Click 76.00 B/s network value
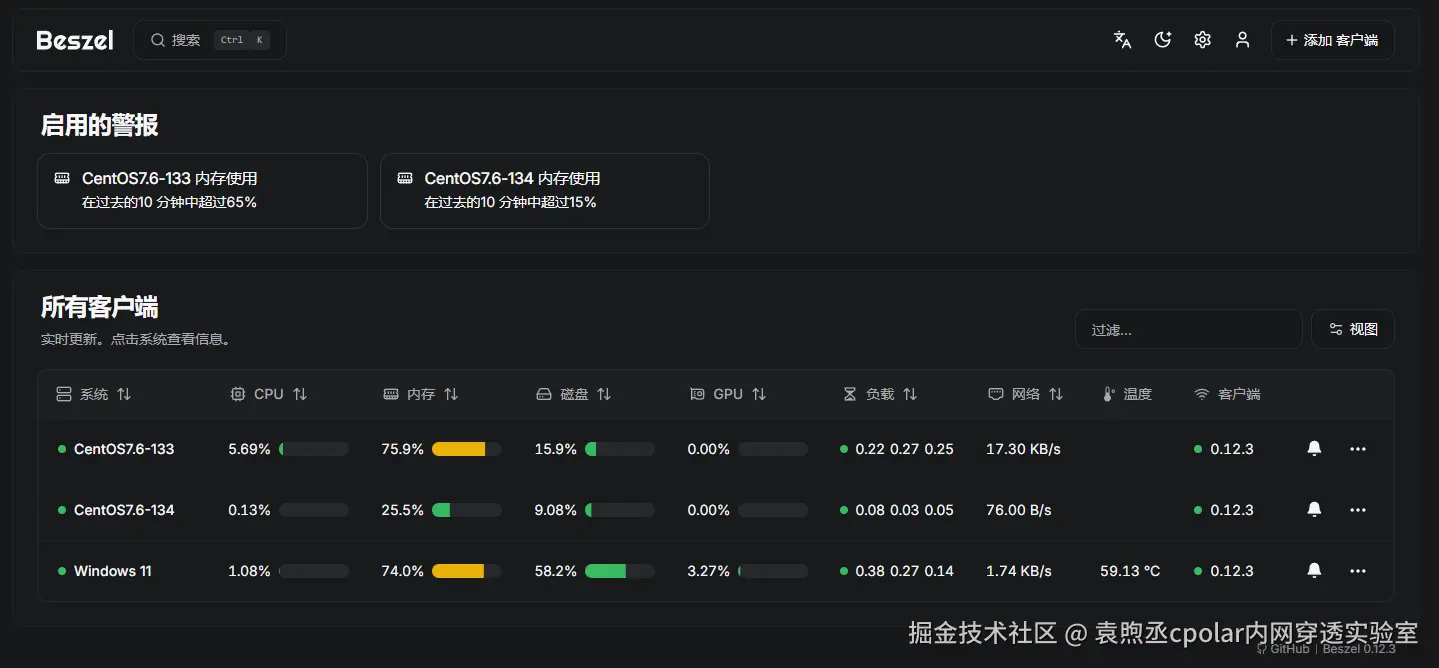1439x668 pixels. click(1019, 510)
